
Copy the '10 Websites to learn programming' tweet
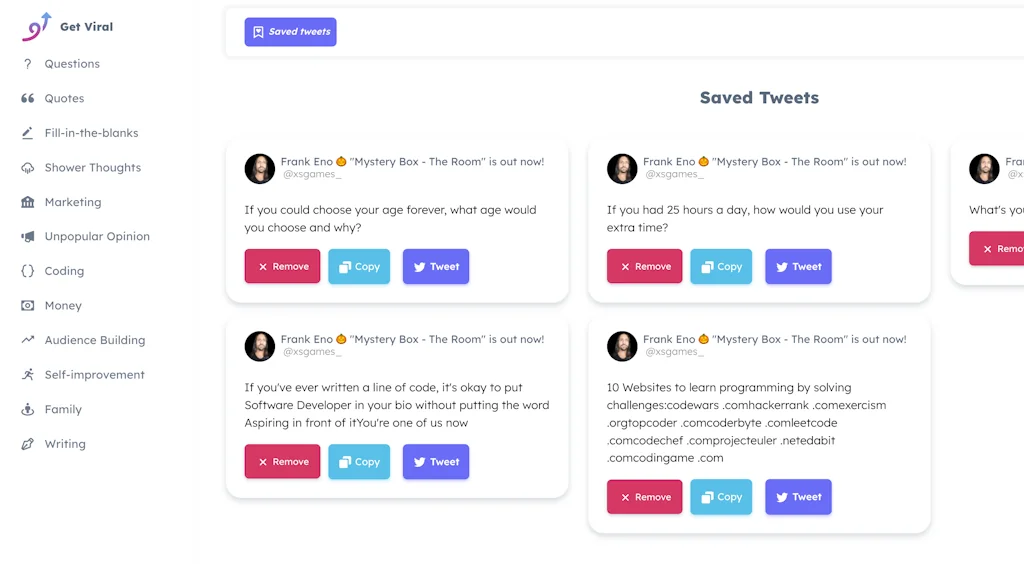click(721, 497)
